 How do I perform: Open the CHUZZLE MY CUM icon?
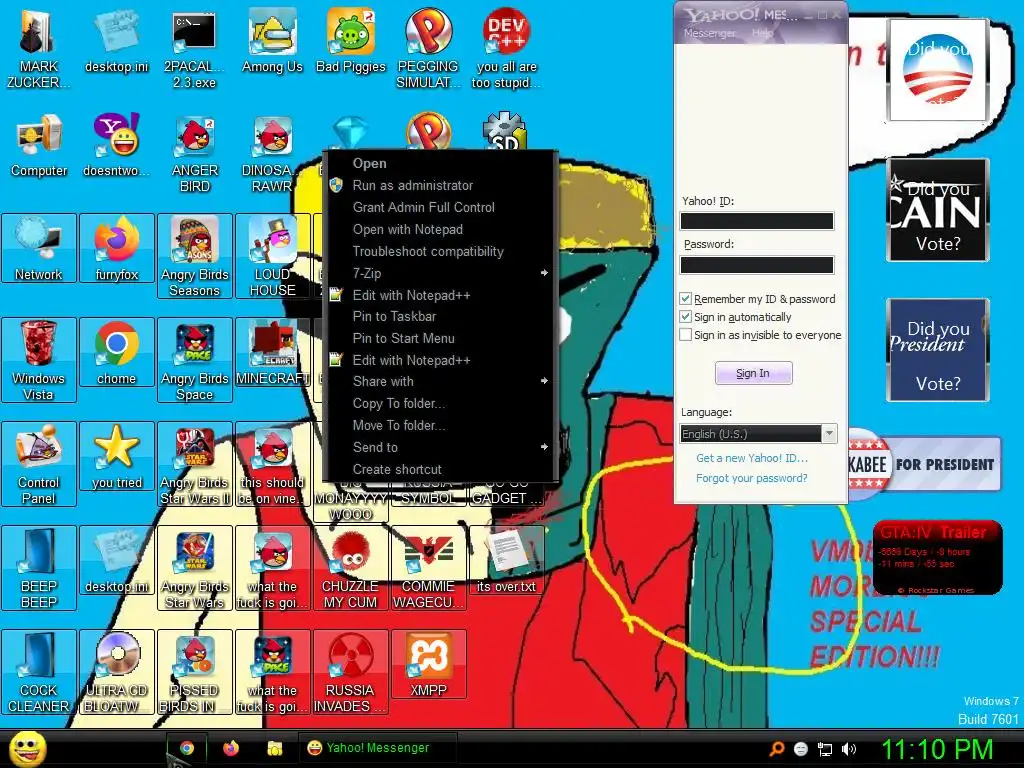pos(351,568)
